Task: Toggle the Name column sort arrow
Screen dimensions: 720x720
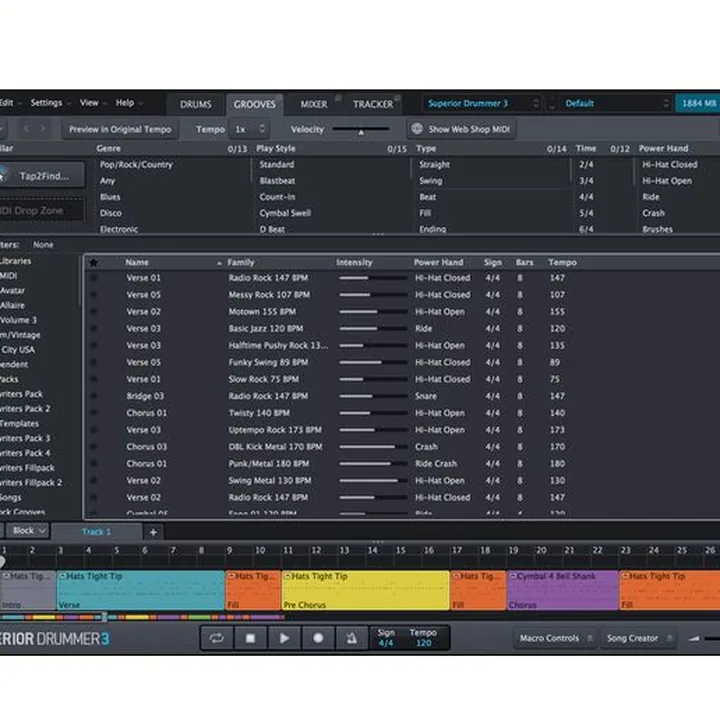Action: point(219,263)
